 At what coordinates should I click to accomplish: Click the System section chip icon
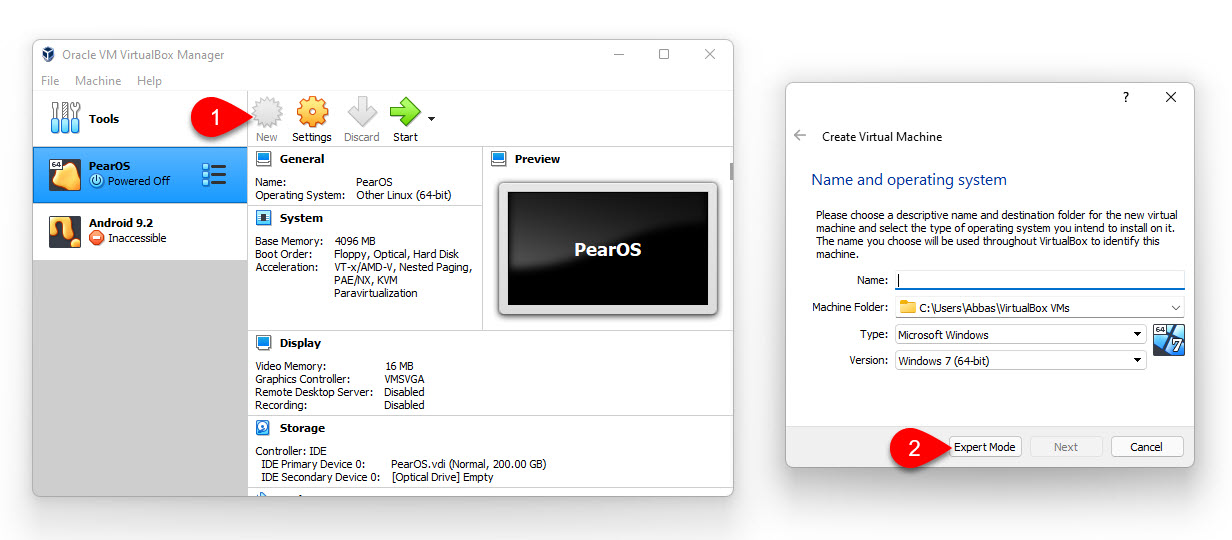(264, 218)
